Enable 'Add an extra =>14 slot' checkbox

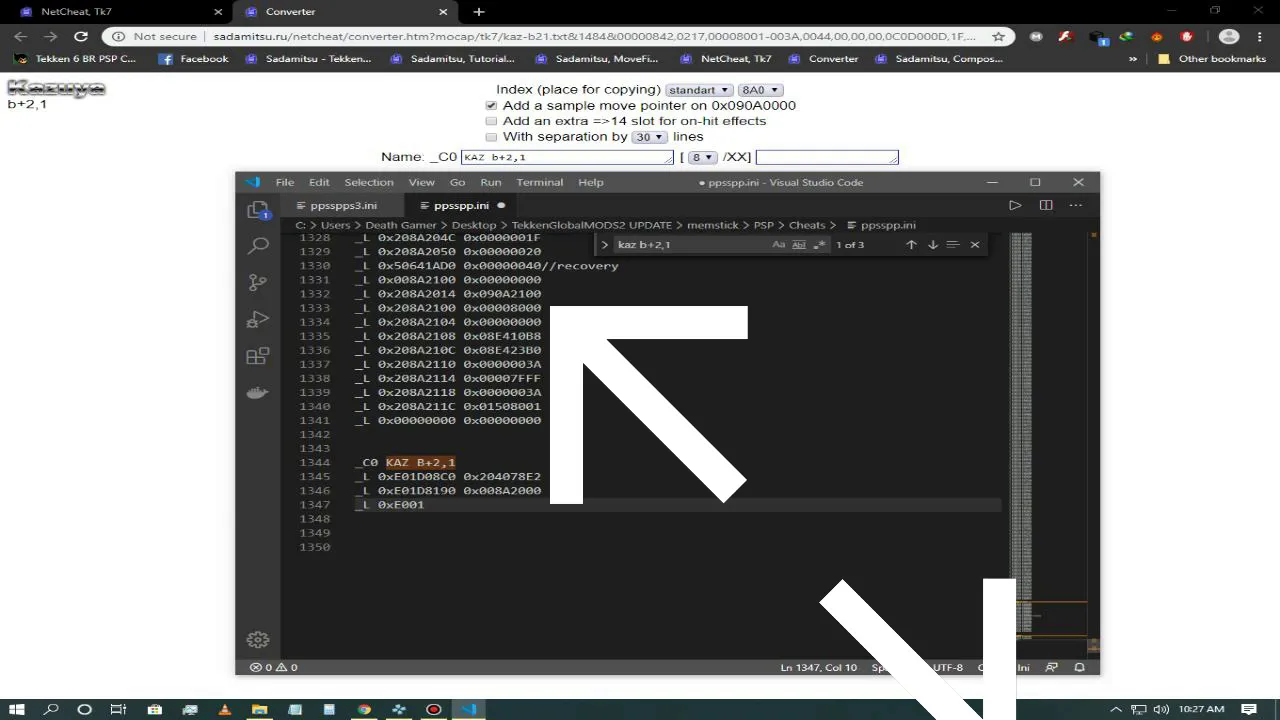coord(491,121)
